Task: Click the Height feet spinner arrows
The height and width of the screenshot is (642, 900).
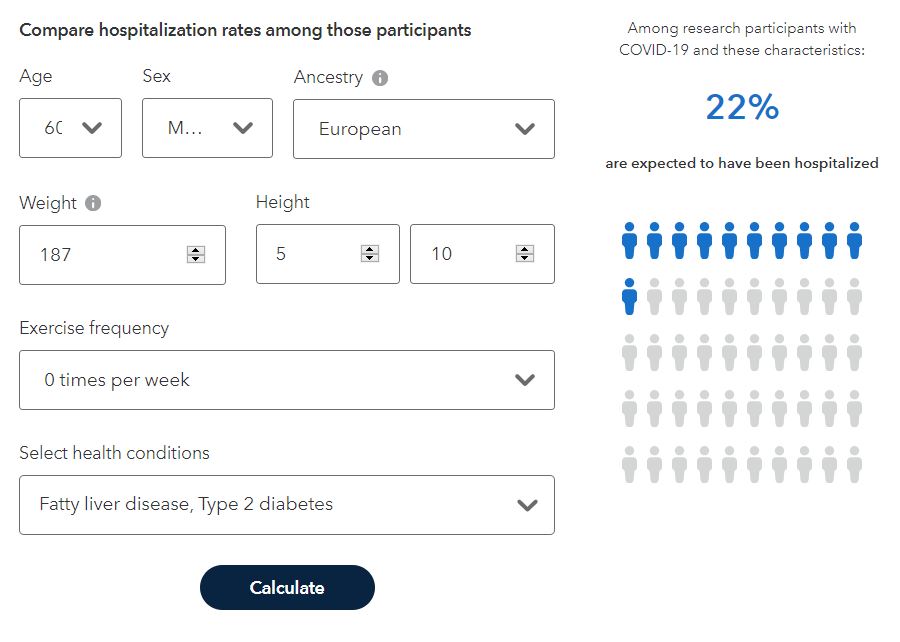Action: pos(370,254)
